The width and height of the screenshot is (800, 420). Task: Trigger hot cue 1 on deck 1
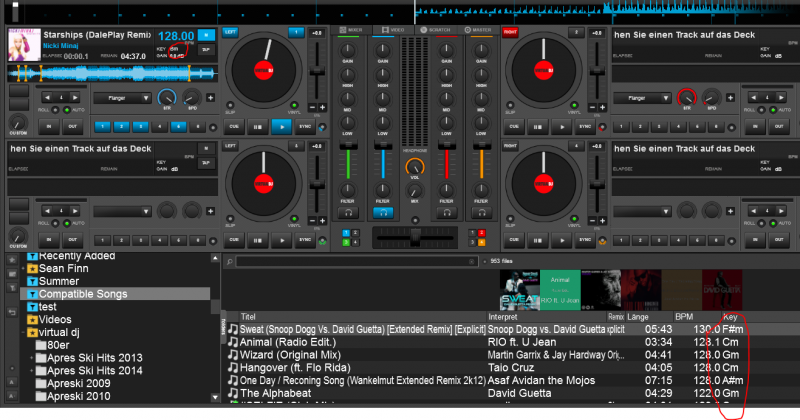tap(103, 127)
